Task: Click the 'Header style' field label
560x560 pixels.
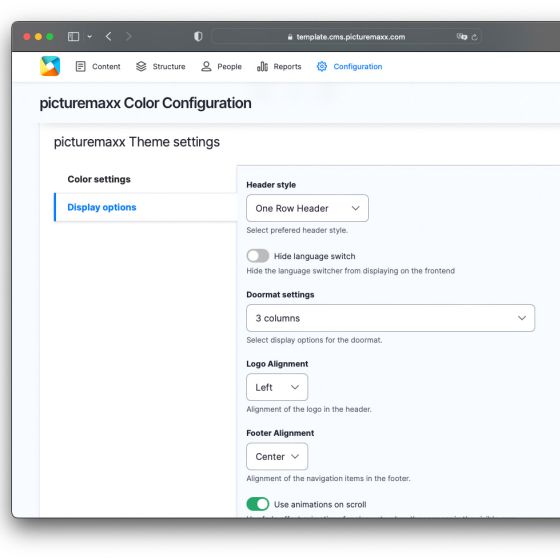Action: pyautogui.click(x=271, y=185)
